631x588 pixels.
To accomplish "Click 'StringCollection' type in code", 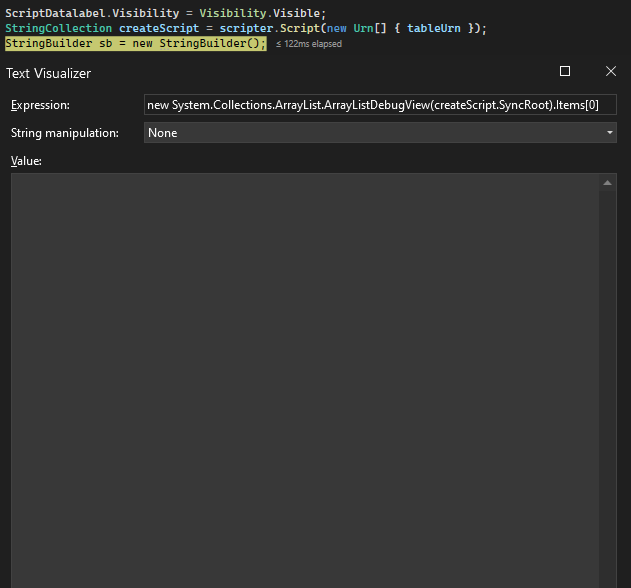I will (x=58, y=28).
